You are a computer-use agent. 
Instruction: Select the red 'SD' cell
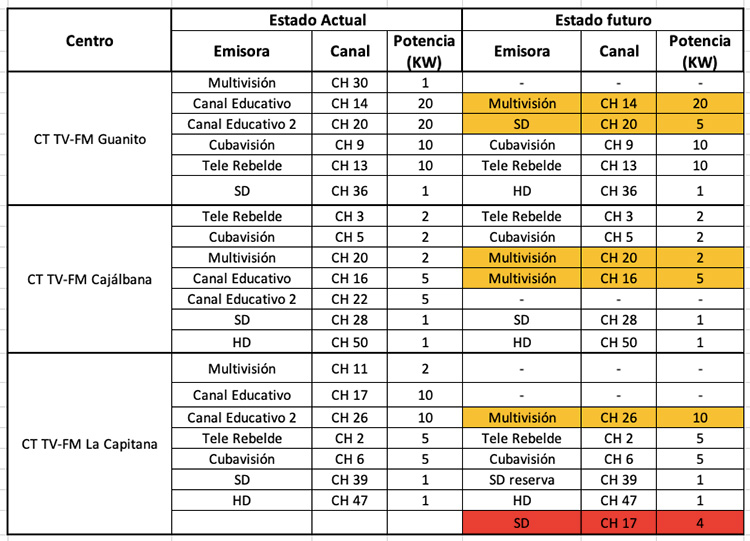click(520, 522)
